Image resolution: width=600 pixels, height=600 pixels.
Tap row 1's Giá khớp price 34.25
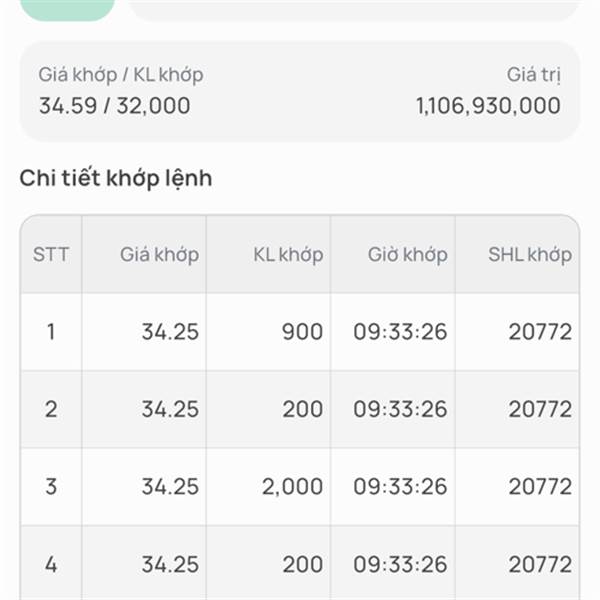pyautogui.click(x=170, y=332)
